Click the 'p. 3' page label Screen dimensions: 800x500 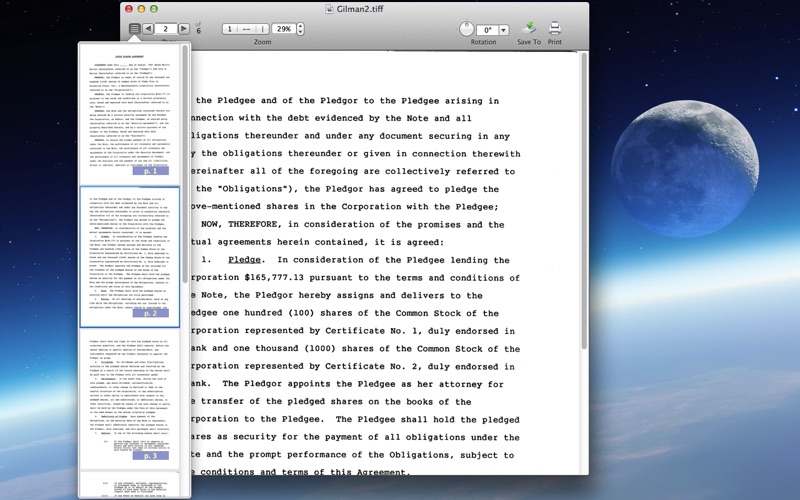click(x=151, y=456)
